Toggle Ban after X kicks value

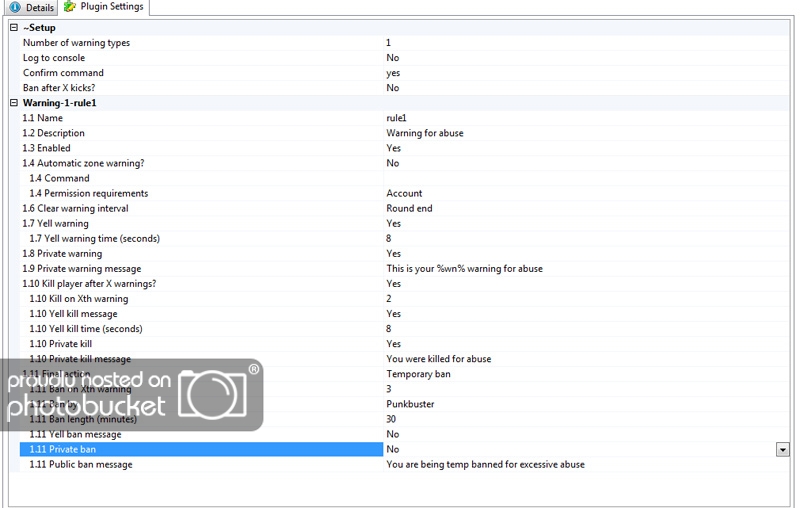click(392, 88)
